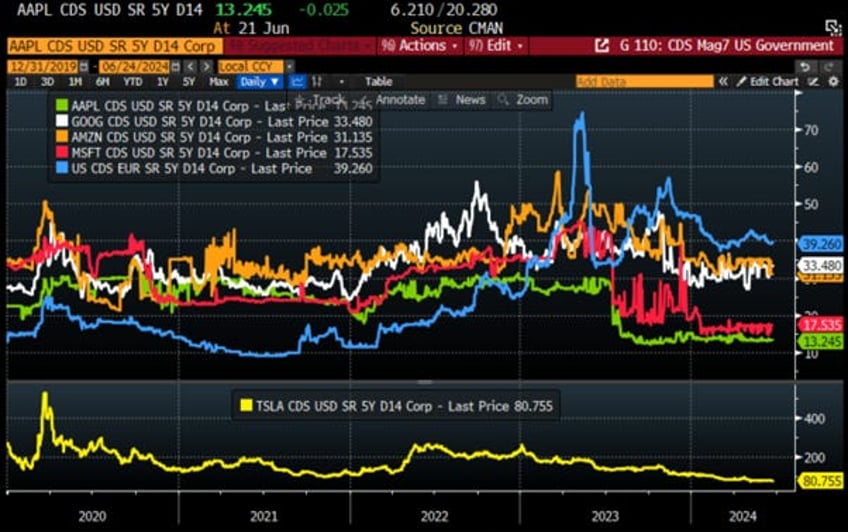The width and height of the screenshot is (848, 532).
Task: Click the AAPL CDS USD security field
Action: pyautogui.click(x=114, y=46)
